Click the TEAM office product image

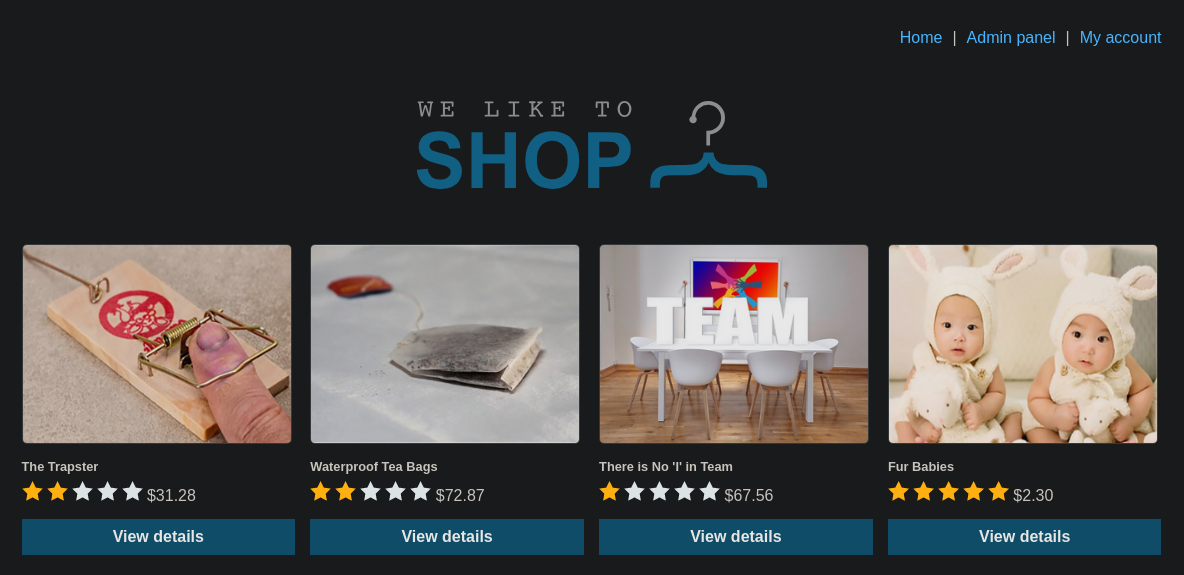(x=734, y=344)
